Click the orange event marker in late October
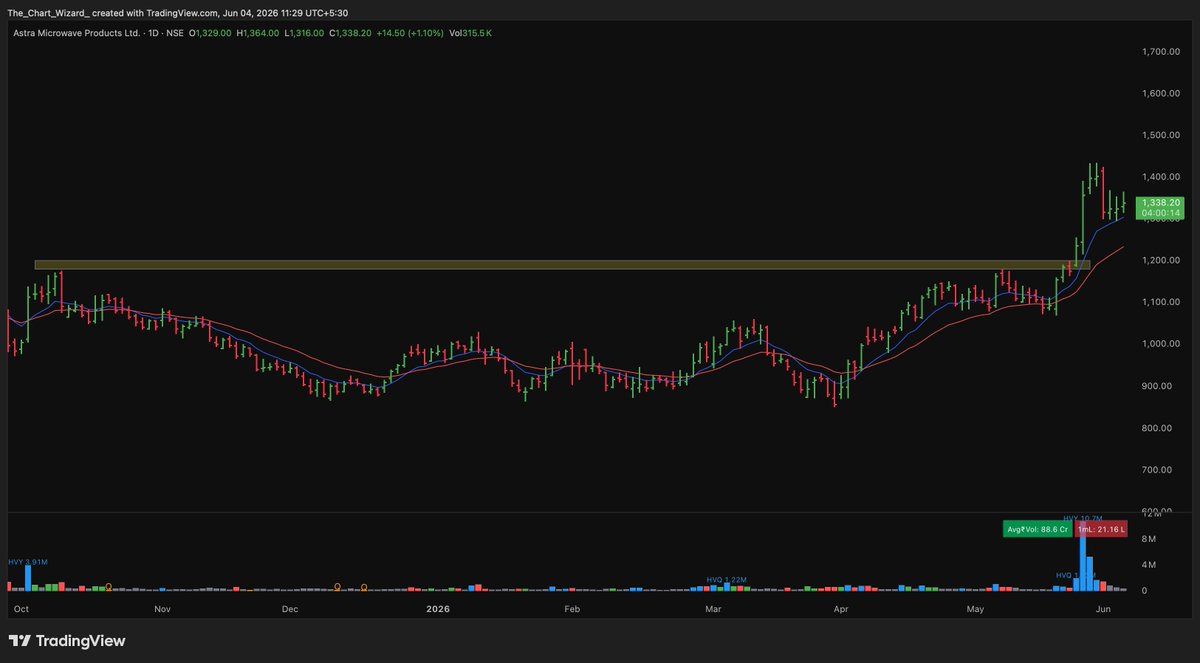Screen dimensions: 1200x663 click(x=108, y=588)
